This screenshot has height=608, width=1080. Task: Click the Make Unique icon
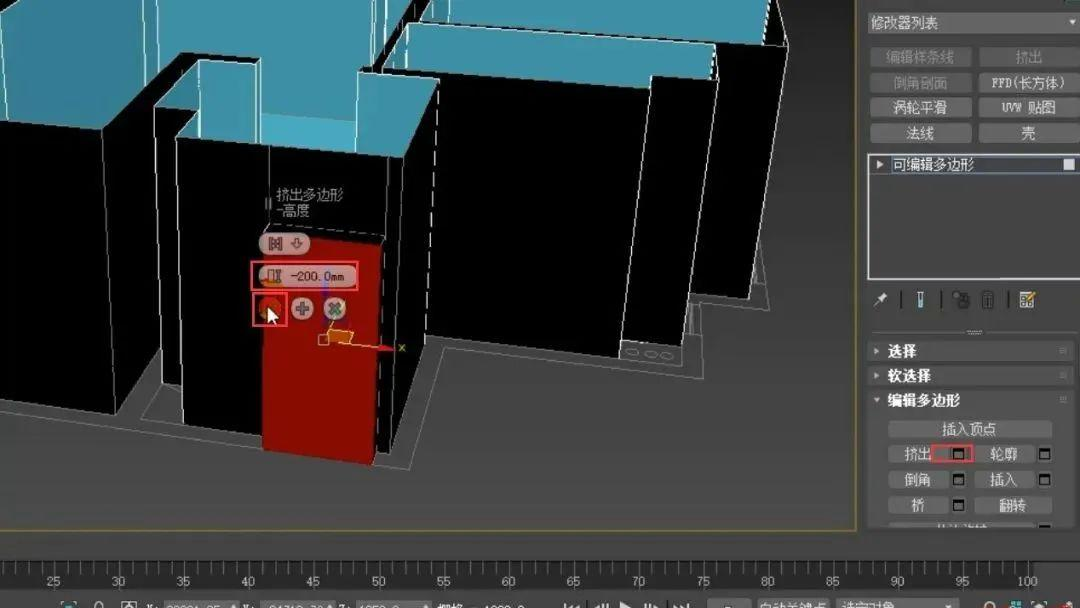click(x=960, y=300)
